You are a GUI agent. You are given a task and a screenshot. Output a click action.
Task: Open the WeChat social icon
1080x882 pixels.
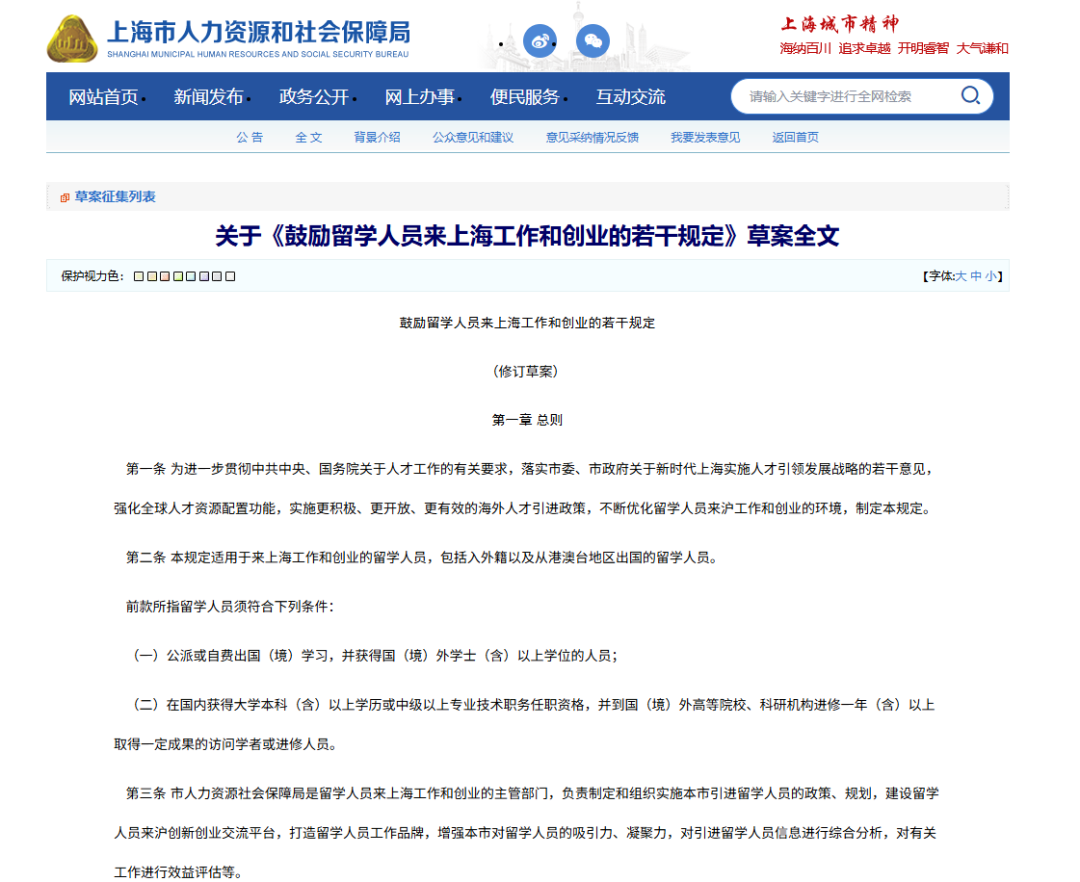593,40
